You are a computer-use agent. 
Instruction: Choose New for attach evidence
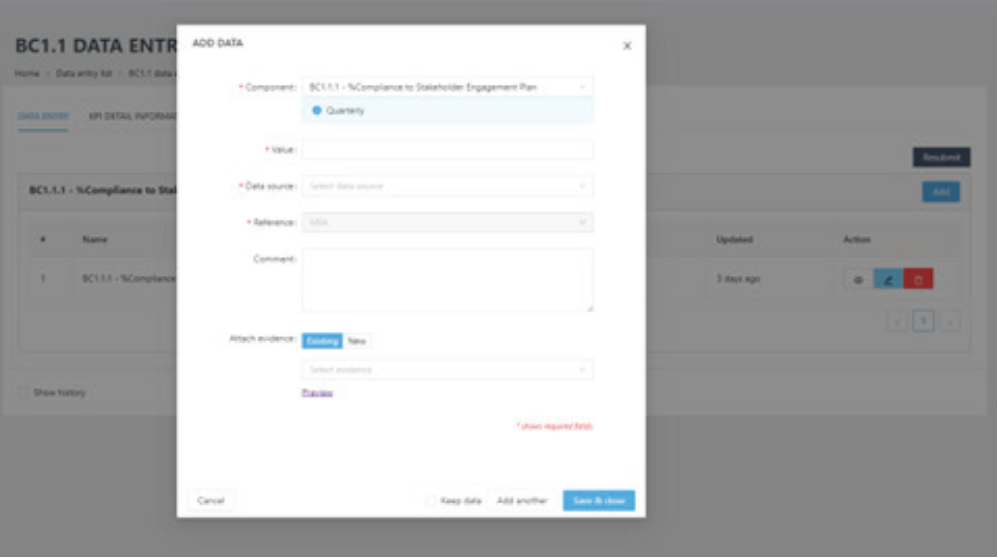356,341
